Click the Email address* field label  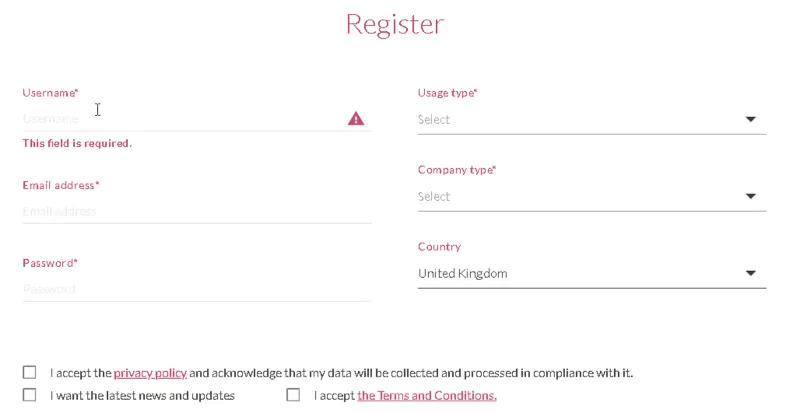61,185
